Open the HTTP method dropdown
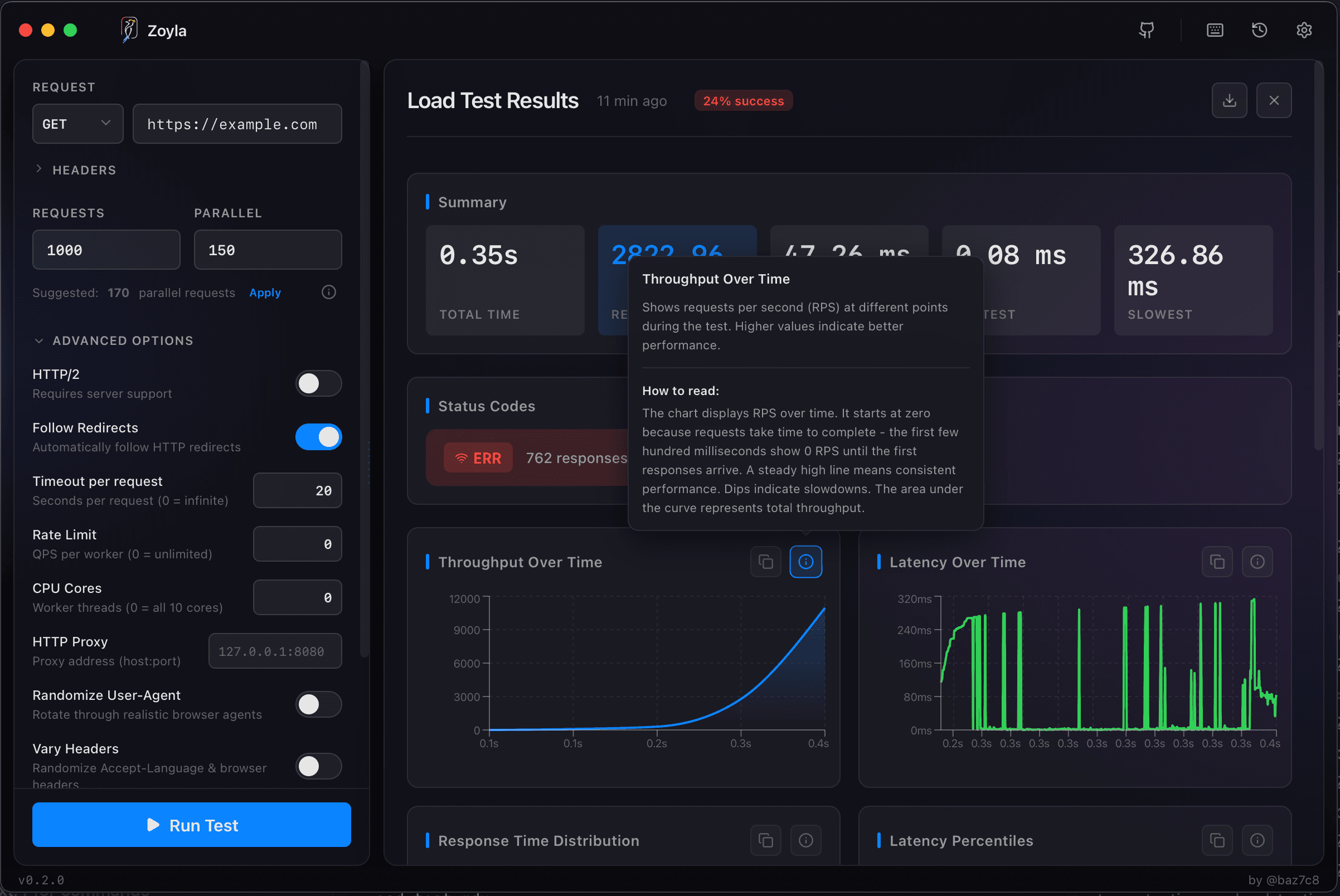This screenshot has width=1340, height=896. coord(77,124)
